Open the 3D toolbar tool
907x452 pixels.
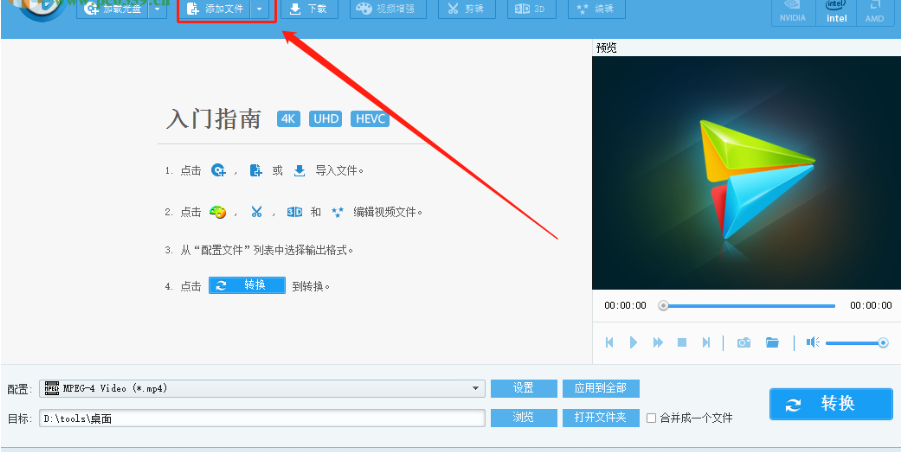click(532, 9)
